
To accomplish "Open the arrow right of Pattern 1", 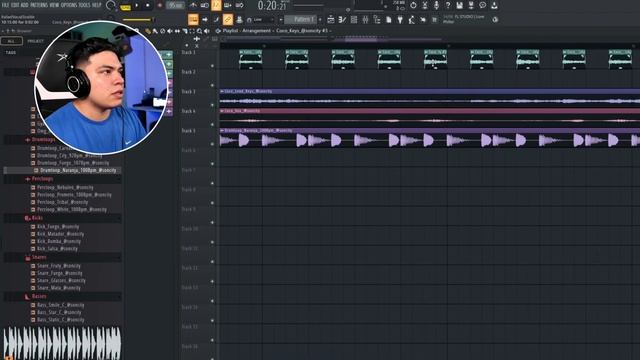I will 320,19.
